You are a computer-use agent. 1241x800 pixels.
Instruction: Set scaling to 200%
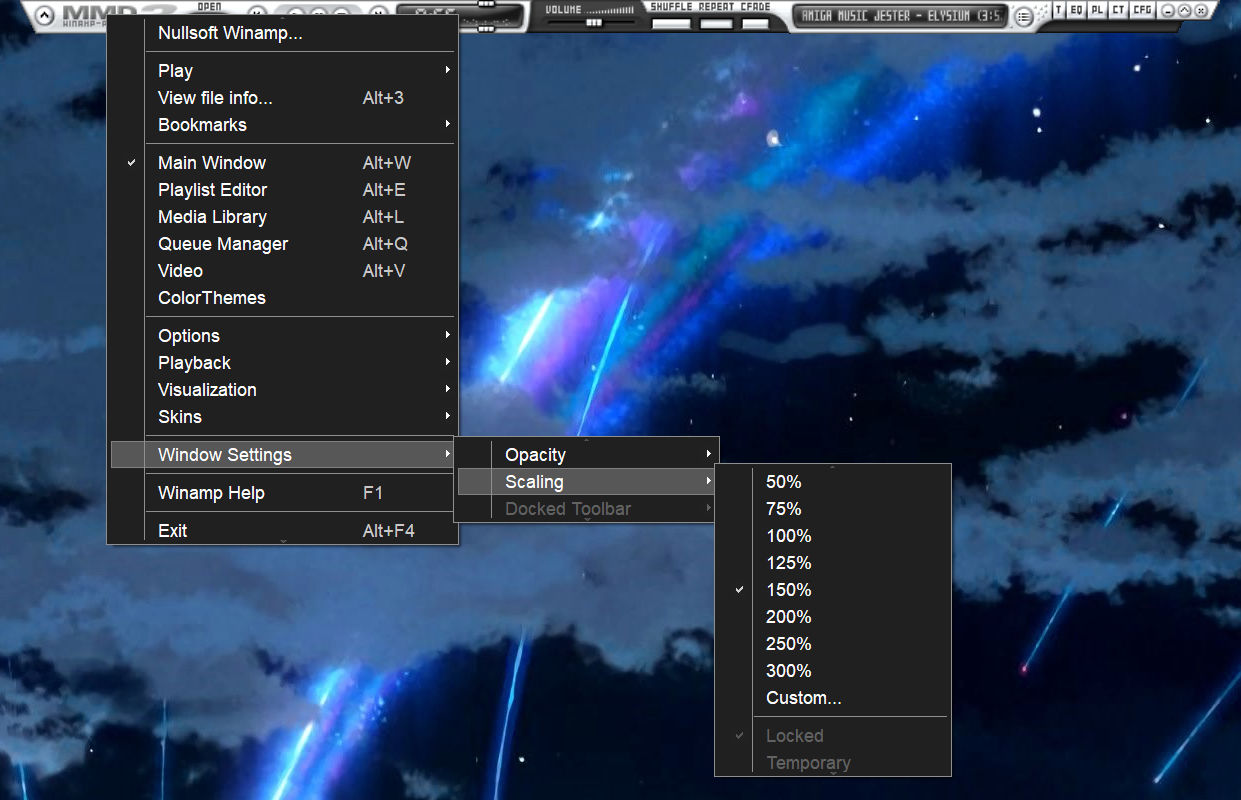pyautogui.click(x=833, y=616)
